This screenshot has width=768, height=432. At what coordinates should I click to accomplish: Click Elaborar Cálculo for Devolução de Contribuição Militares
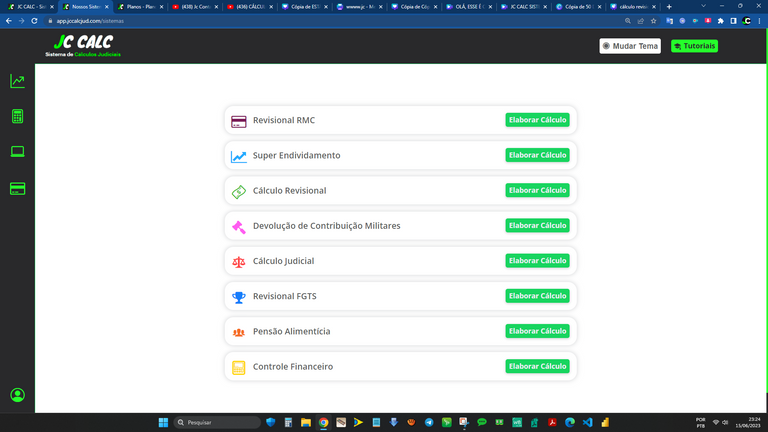(x=537, y=226)
